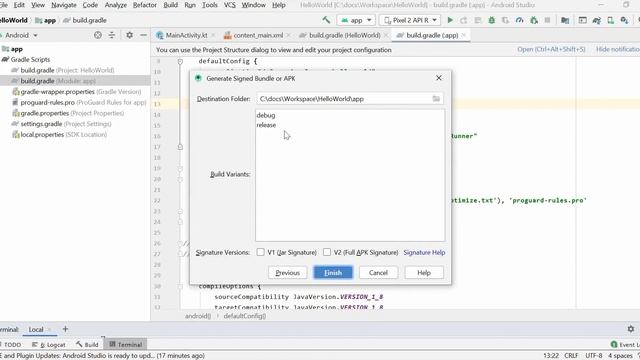Click the Attach Debugger to Android Process icon
The height and width of the screenshot is (360, 640).
point(533,20)
